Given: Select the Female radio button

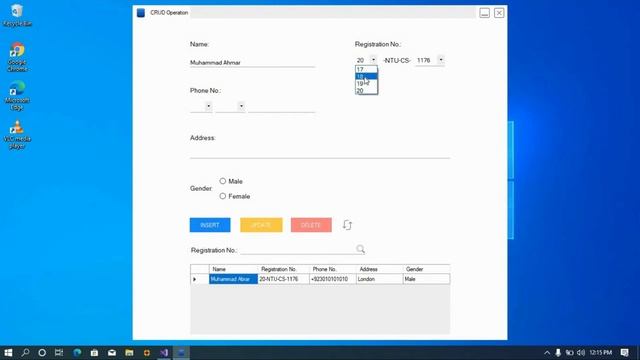Looking at the screenshot, I should [x=222, y=196].
